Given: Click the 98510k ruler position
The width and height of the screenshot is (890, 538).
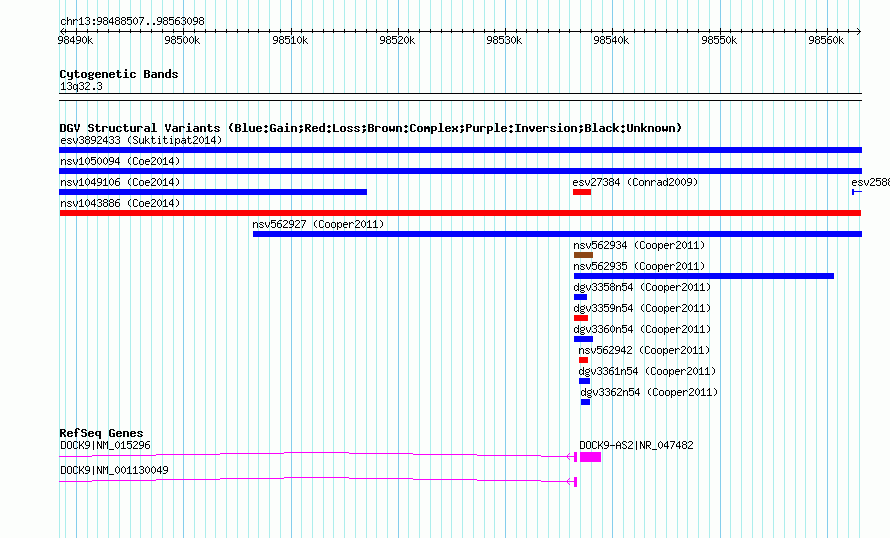Looking at the screenshot, I should pos(290,40).
